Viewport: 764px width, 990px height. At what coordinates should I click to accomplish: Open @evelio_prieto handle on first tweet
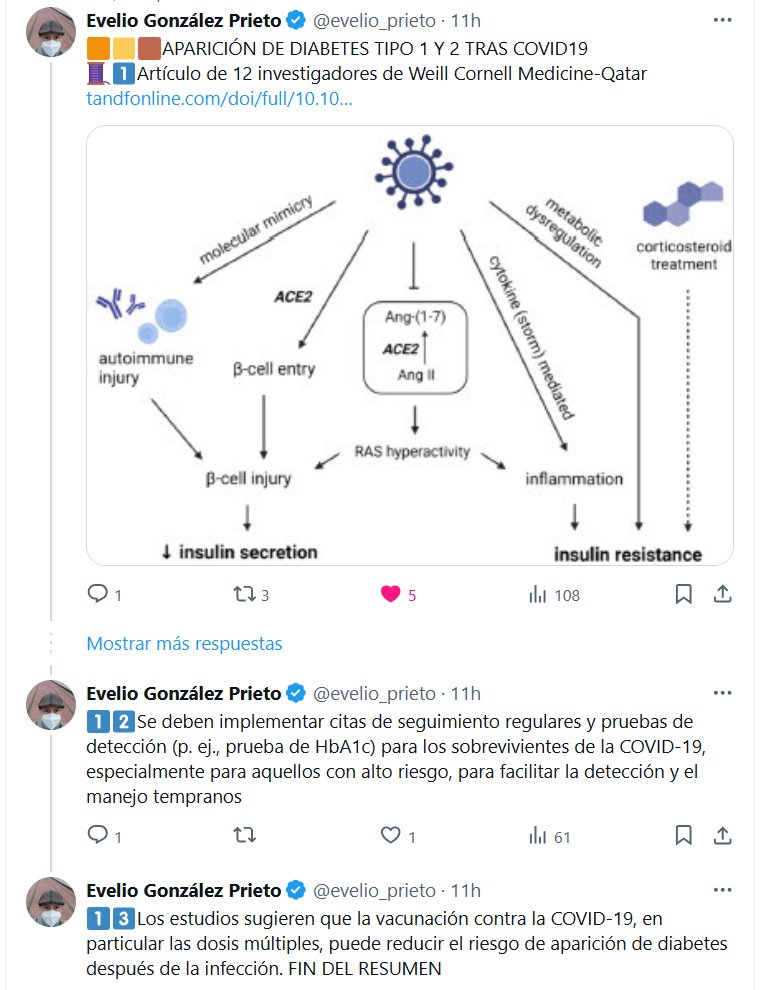[x=375, y=21]
